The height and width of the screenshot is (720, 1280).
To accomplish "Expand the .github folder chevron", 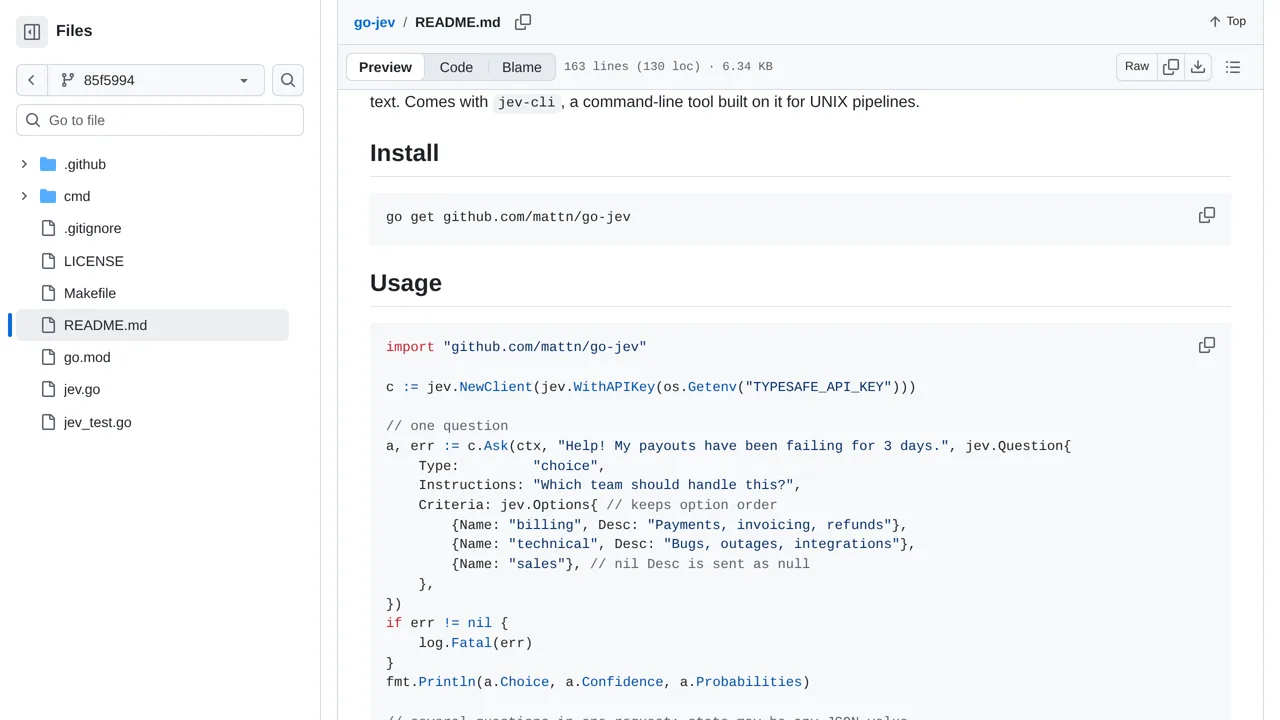I will [x=24, y=164].
